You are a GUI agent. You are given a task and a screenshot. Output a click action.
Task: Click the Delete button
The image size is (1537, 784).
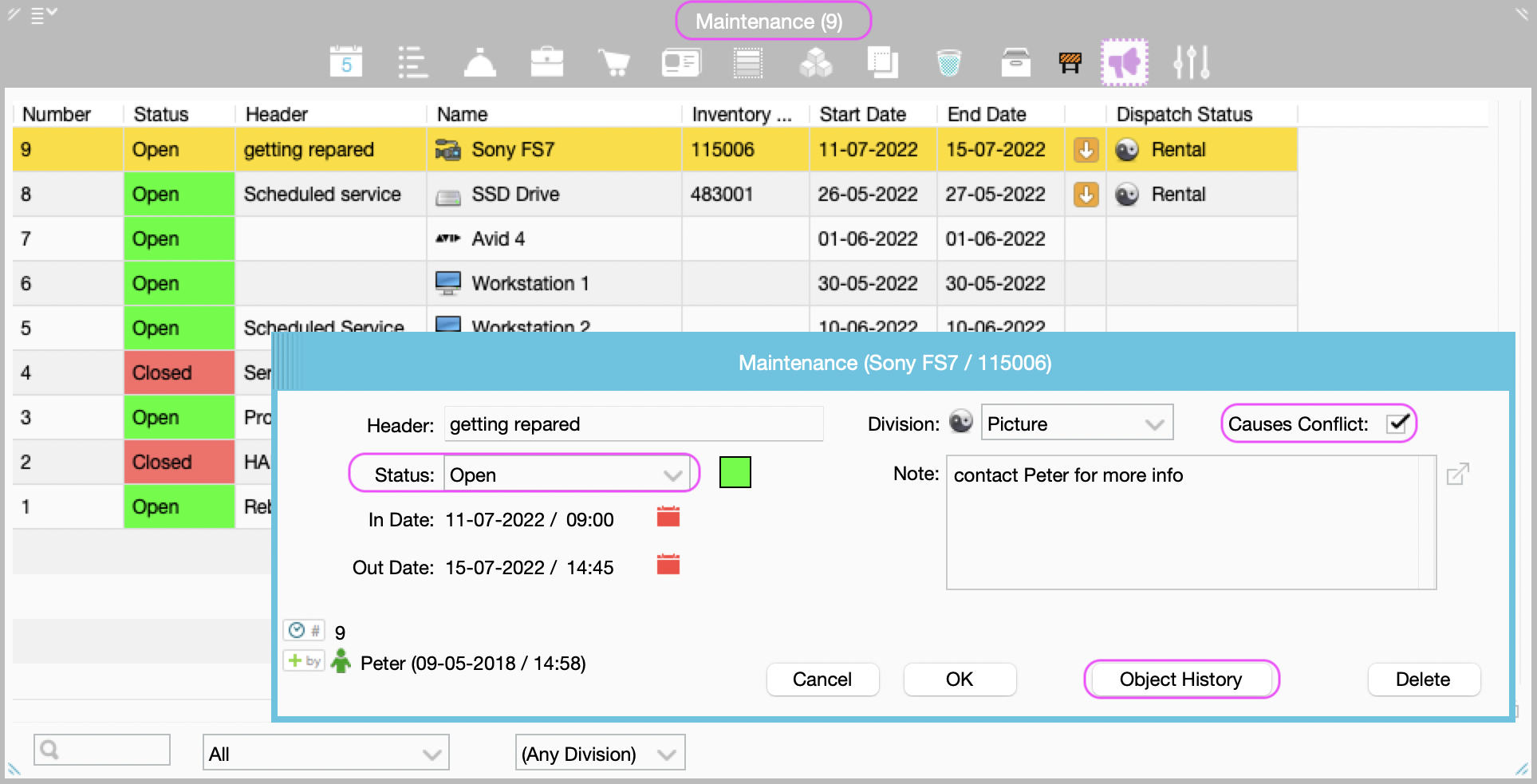tap(1424, 679)
